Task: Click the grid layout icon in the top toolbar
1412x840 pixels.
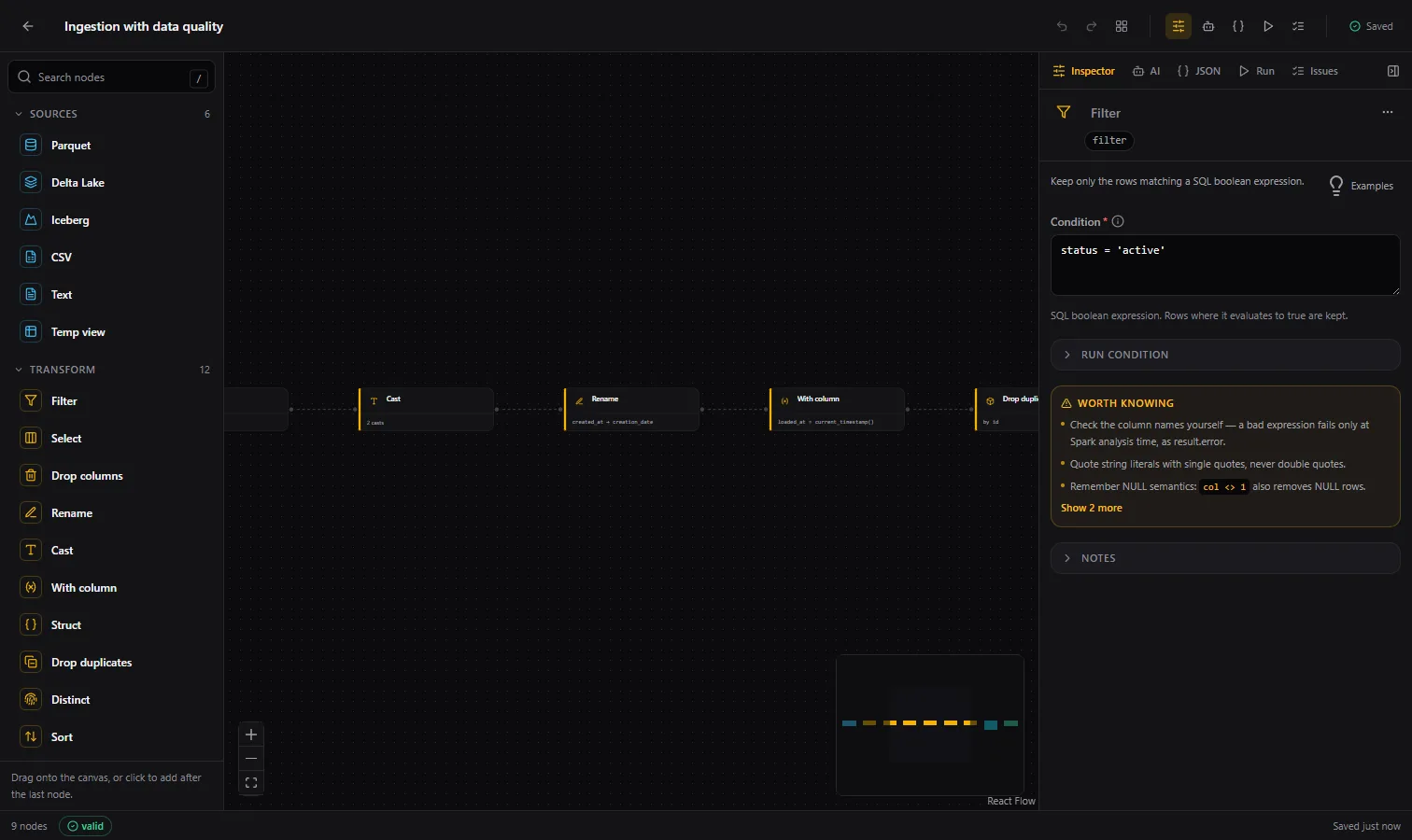Action: point(1122,26)
